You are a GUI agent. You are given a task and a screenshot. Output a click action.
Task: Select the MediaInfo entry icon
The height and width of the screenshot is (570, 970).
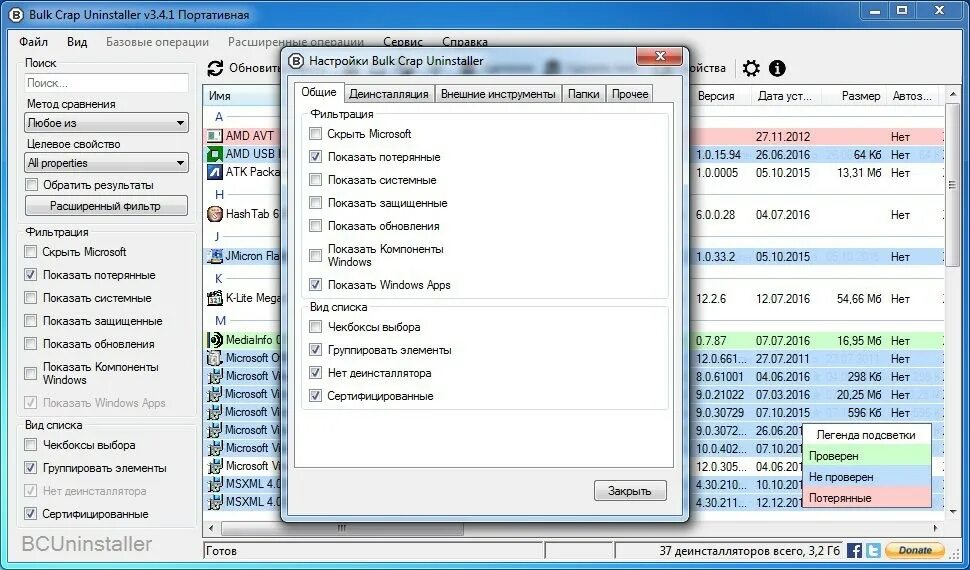click(215, 340)
